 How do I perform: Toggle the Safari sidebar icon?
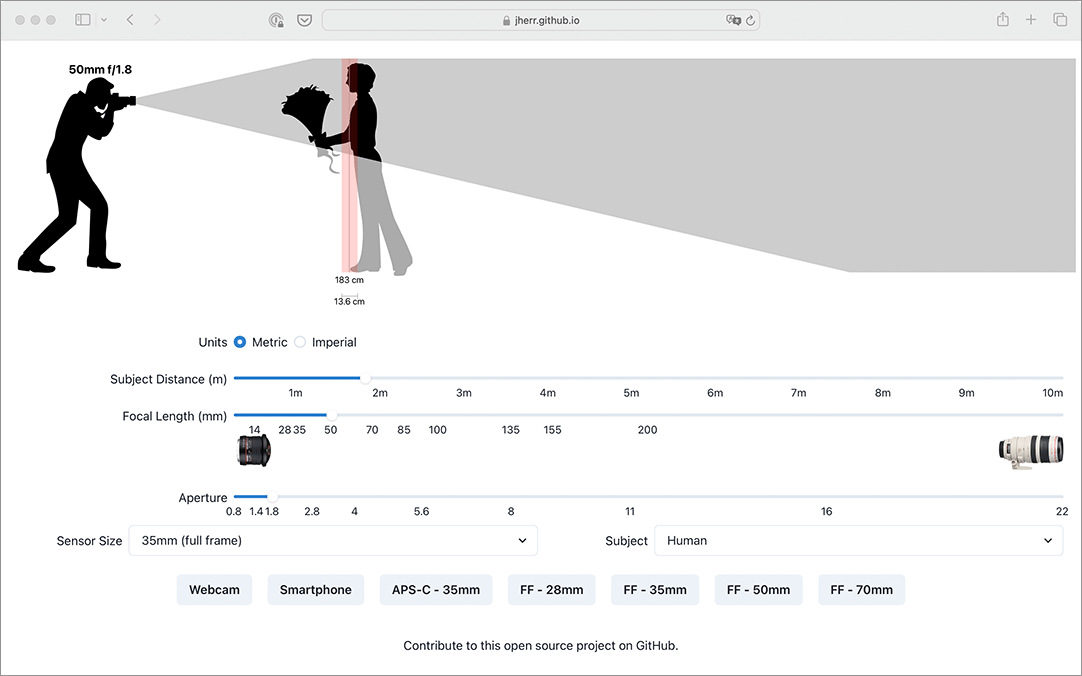coord(83,20)
